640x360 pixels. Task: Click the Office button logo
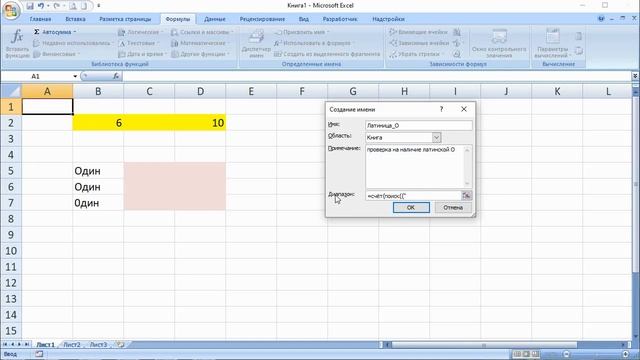pyautogui.click(x=11, y=10)
